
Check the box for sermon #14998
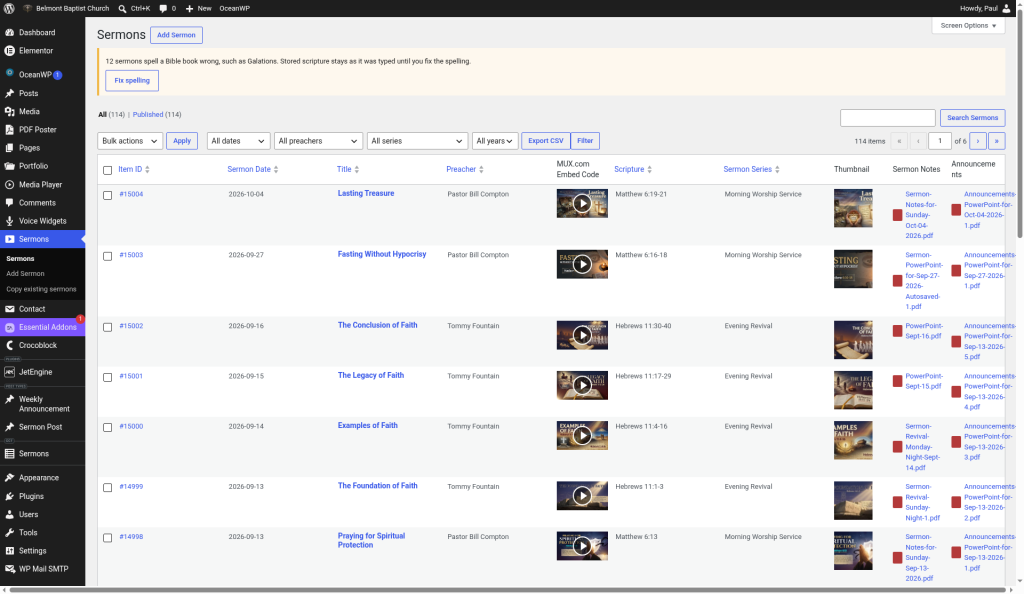pos(108,538)
